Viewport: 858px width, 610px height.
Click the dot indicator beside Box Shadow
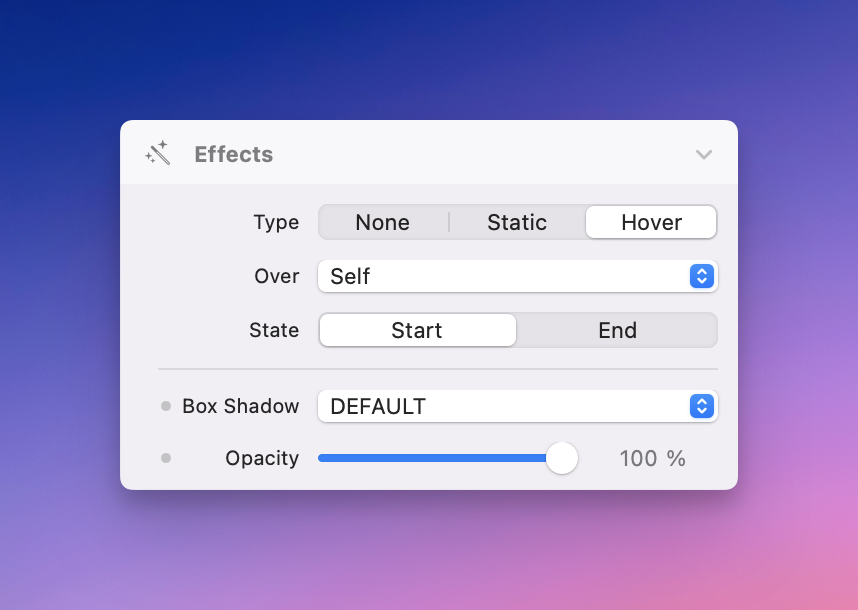pyautogui.click(x=166, y=406)
